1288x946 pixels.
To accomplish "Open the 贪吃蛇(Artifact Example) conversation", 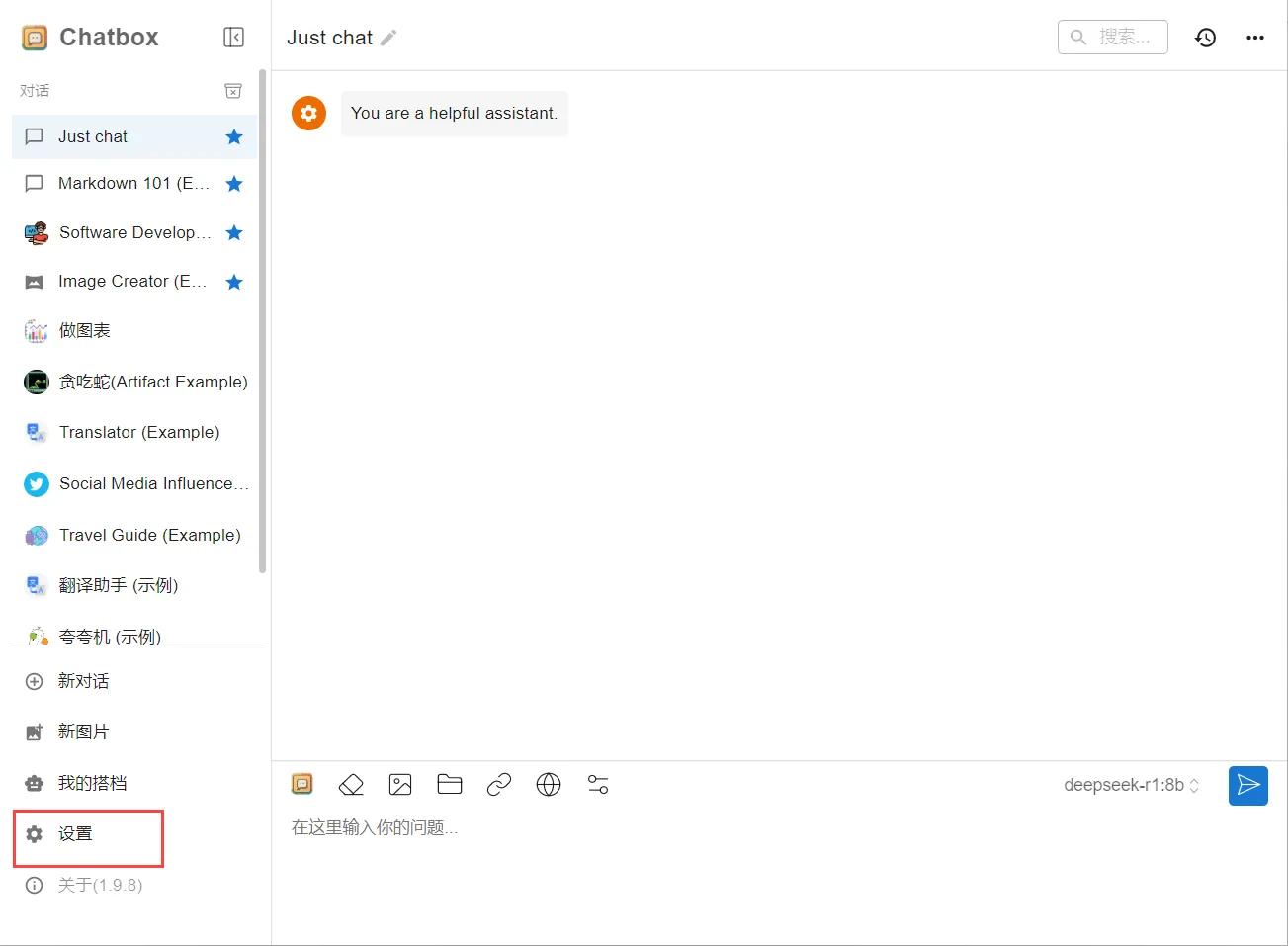I will click(x=134, y=382).
